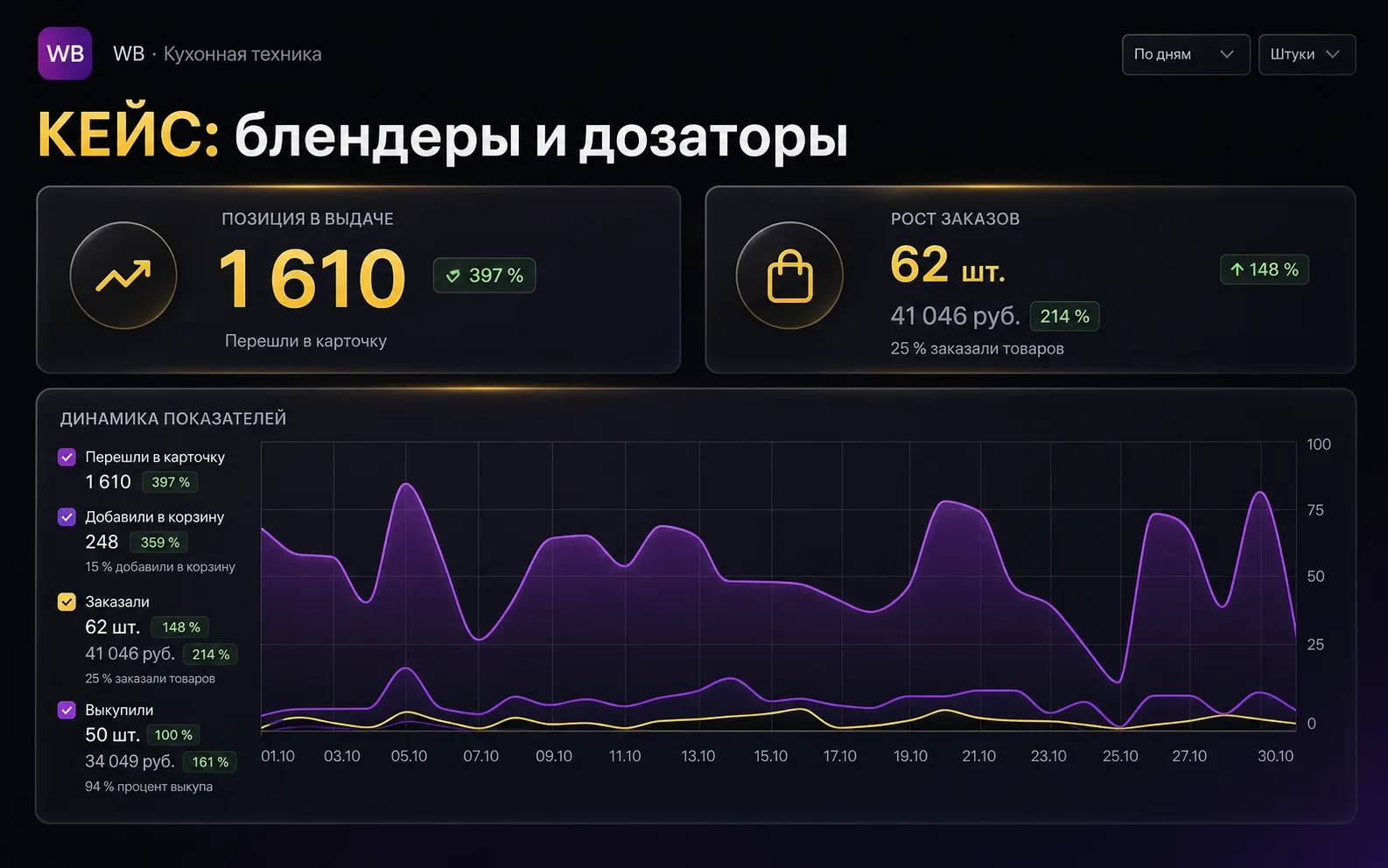This screenshot has width=1388, height=868.
Task: Click the '62 шт.' value in orders card
Action: pyautogui.click(x=948, y=265)
